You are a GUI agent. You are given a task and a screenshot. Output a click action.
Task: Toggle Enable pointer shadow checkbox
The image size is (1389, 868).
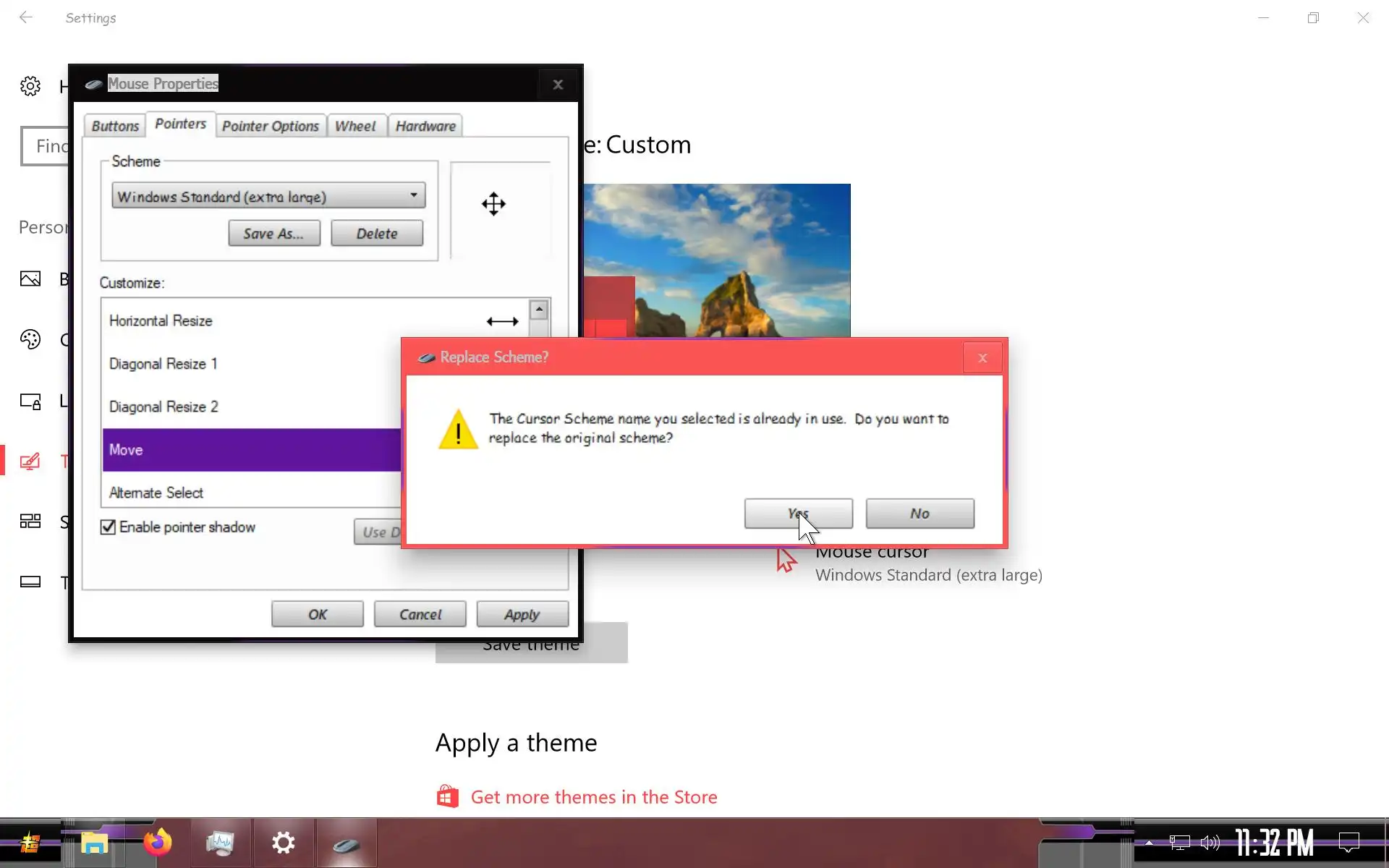tap(108, 527)
